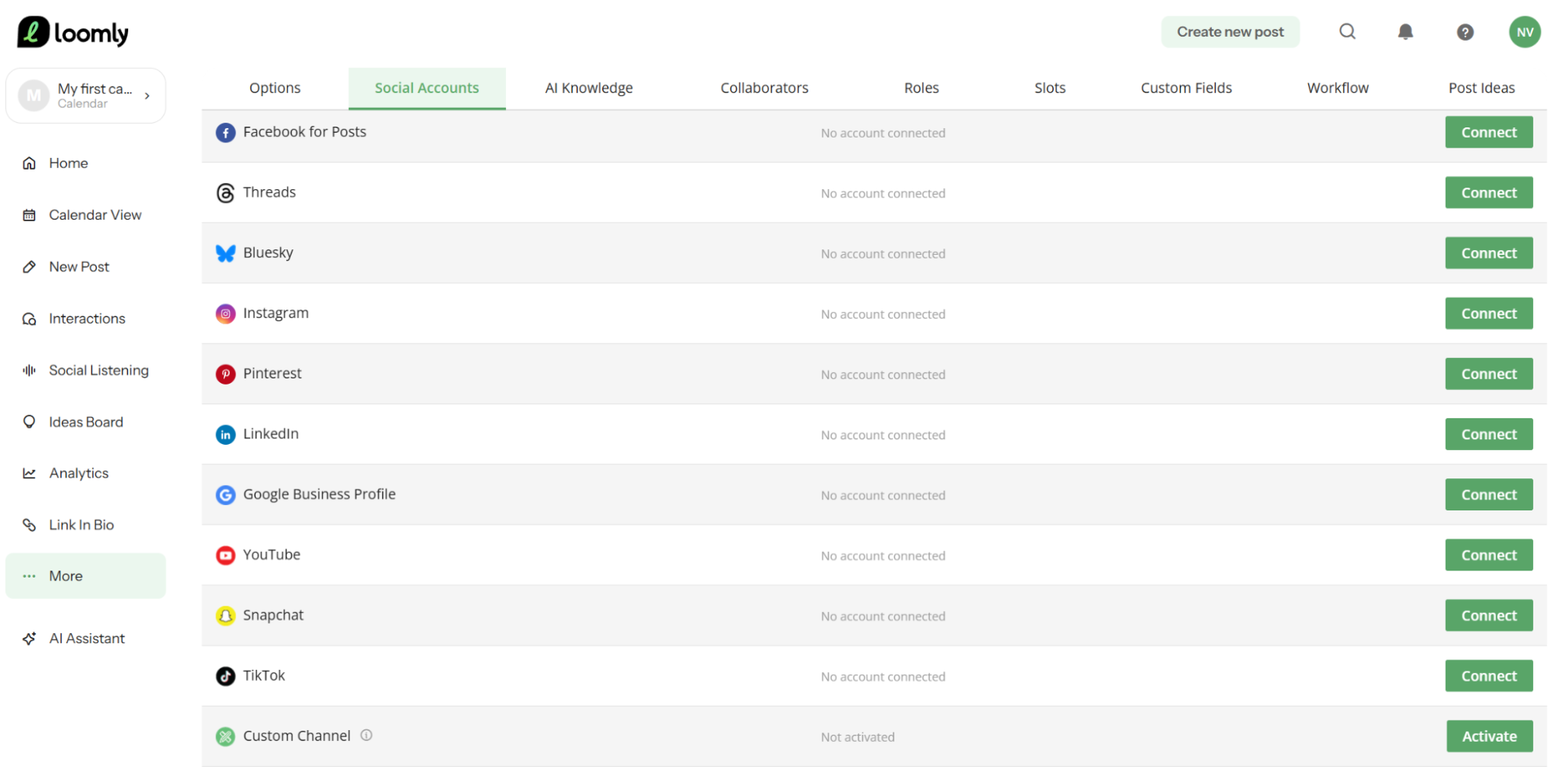Connect a Threads account
Image resolution: width=1563 pixels, height=784 pixels.
pos(1489,192)
